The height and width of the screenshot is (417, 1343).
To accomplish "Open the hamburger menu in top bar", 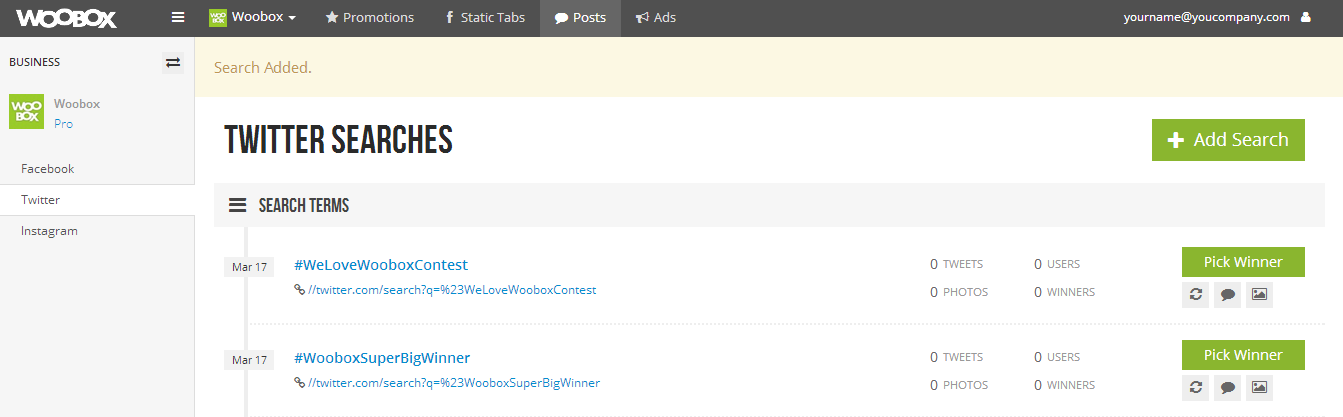I will point(178,18).
